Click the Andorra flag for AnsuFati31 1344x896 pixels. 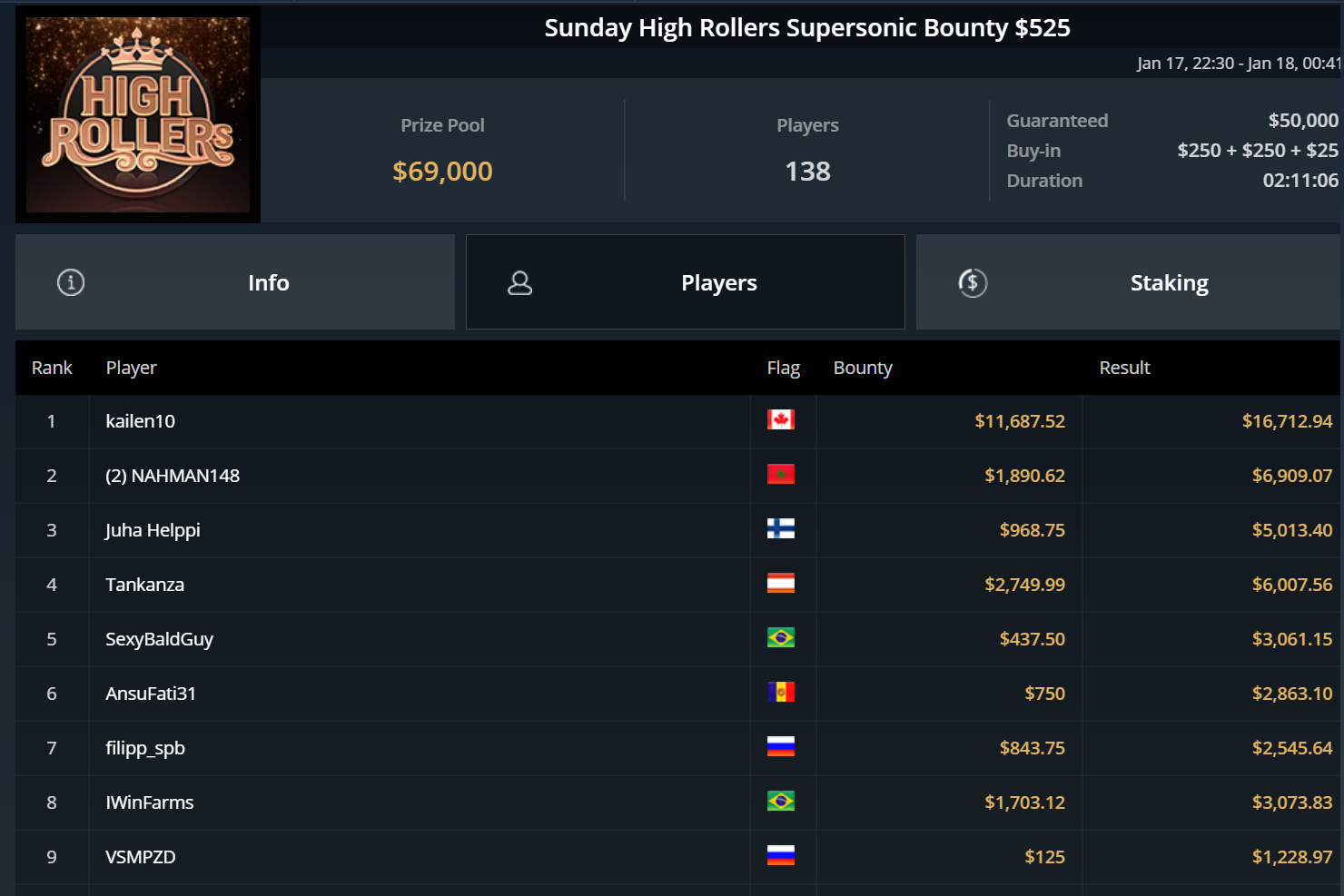click(x=780, y=692)
